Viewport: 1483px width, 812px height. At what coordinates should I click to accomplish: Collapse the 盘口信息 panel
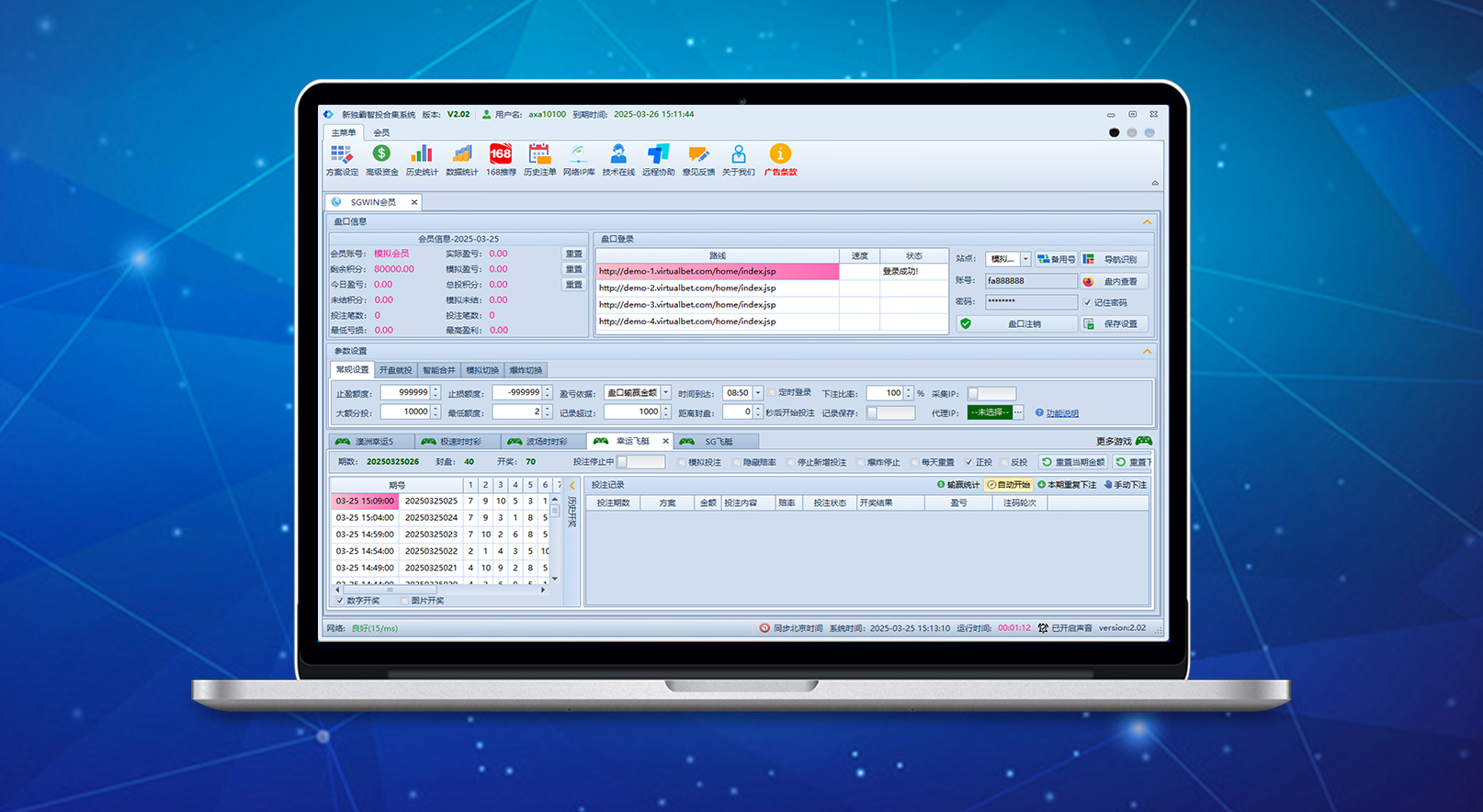click(x=1147, y=221)
